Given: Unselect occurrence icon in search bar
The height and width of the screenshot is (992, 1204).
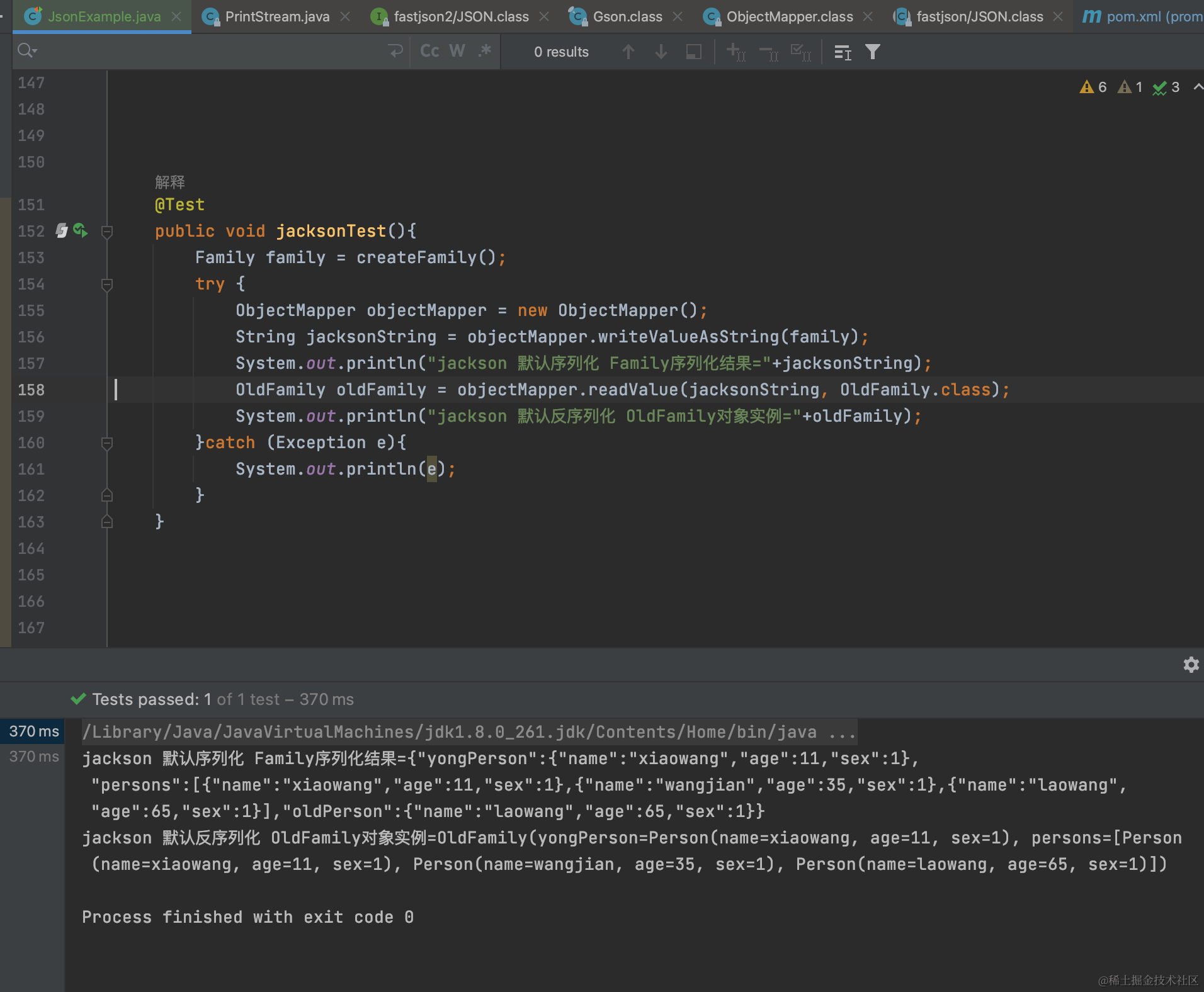Looking at the screenshot, I should pyautogui.click(x=768, y=52).
